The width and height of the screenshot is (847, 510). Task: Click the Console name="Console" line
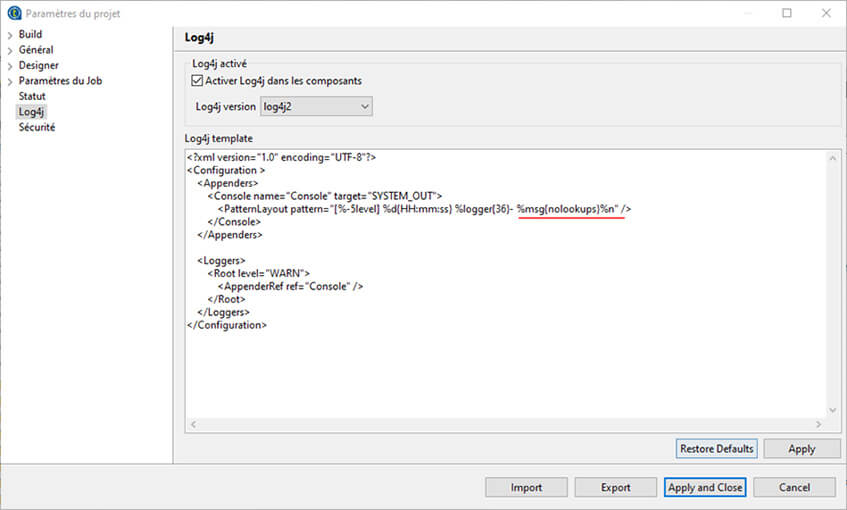[325, 196]
